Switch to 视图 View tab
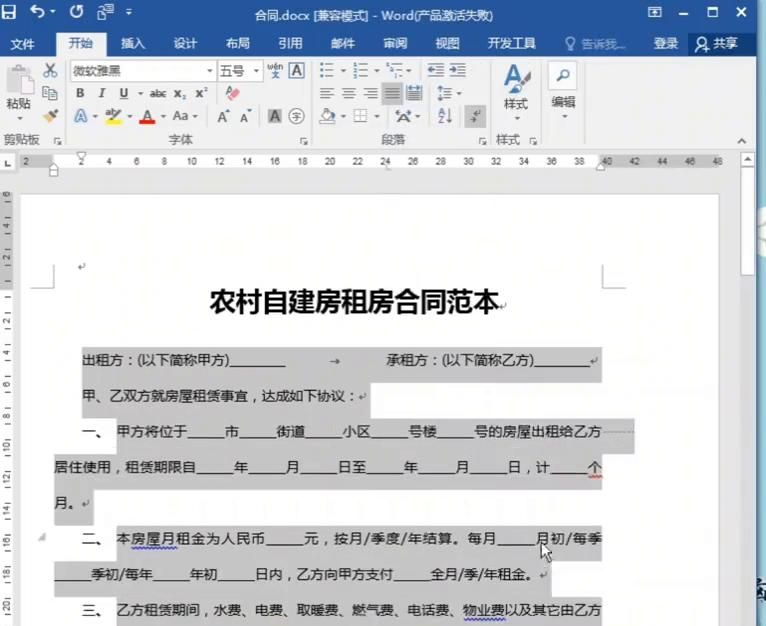Image resolution: width=766 pixels, height=626 pixels. coord(447,43)
